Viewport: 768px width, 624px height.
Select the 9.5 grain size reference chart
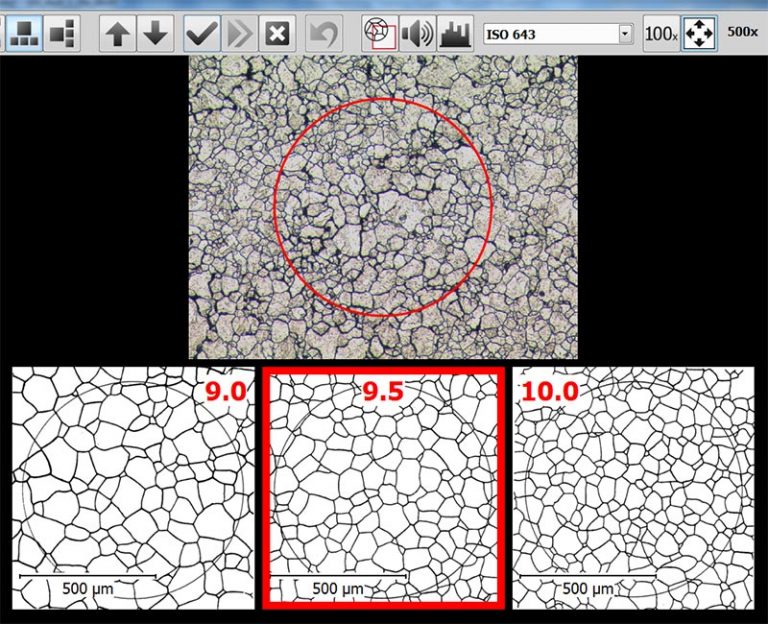pos(382,487)
